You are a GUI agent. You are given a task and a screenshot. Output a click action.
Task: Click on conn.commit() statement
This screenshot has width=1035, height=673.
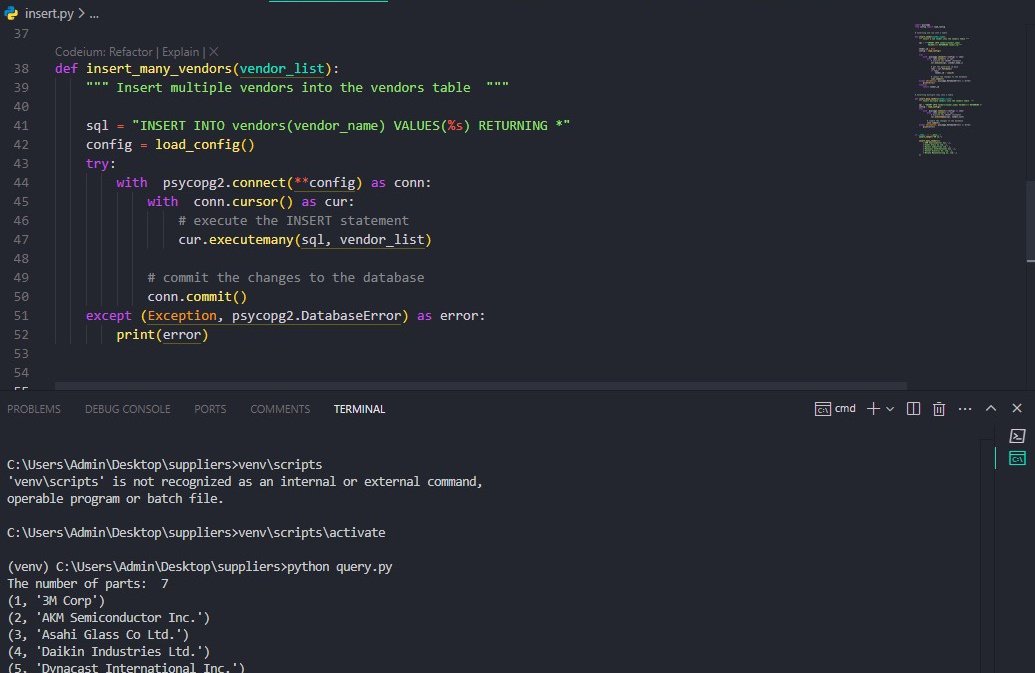pos(197,296)
